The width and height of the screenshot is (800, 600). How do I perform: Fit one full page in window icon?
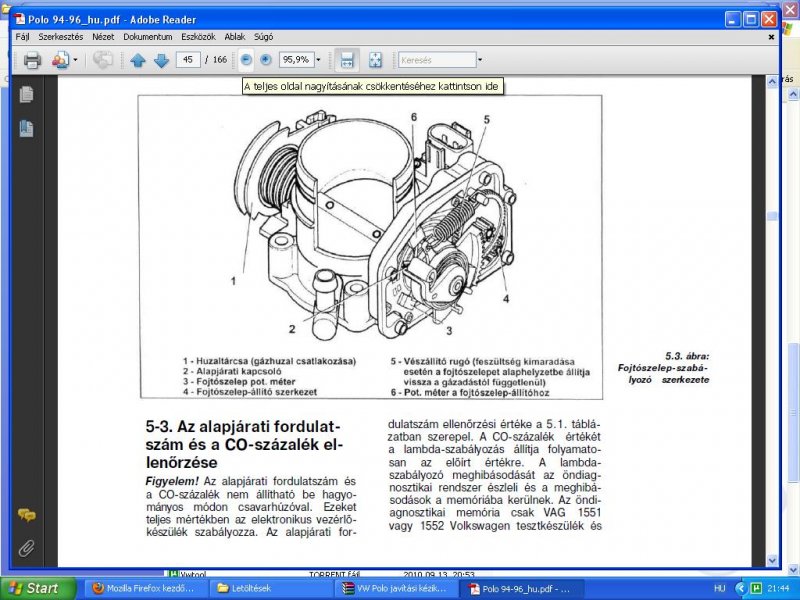[375, 60]
